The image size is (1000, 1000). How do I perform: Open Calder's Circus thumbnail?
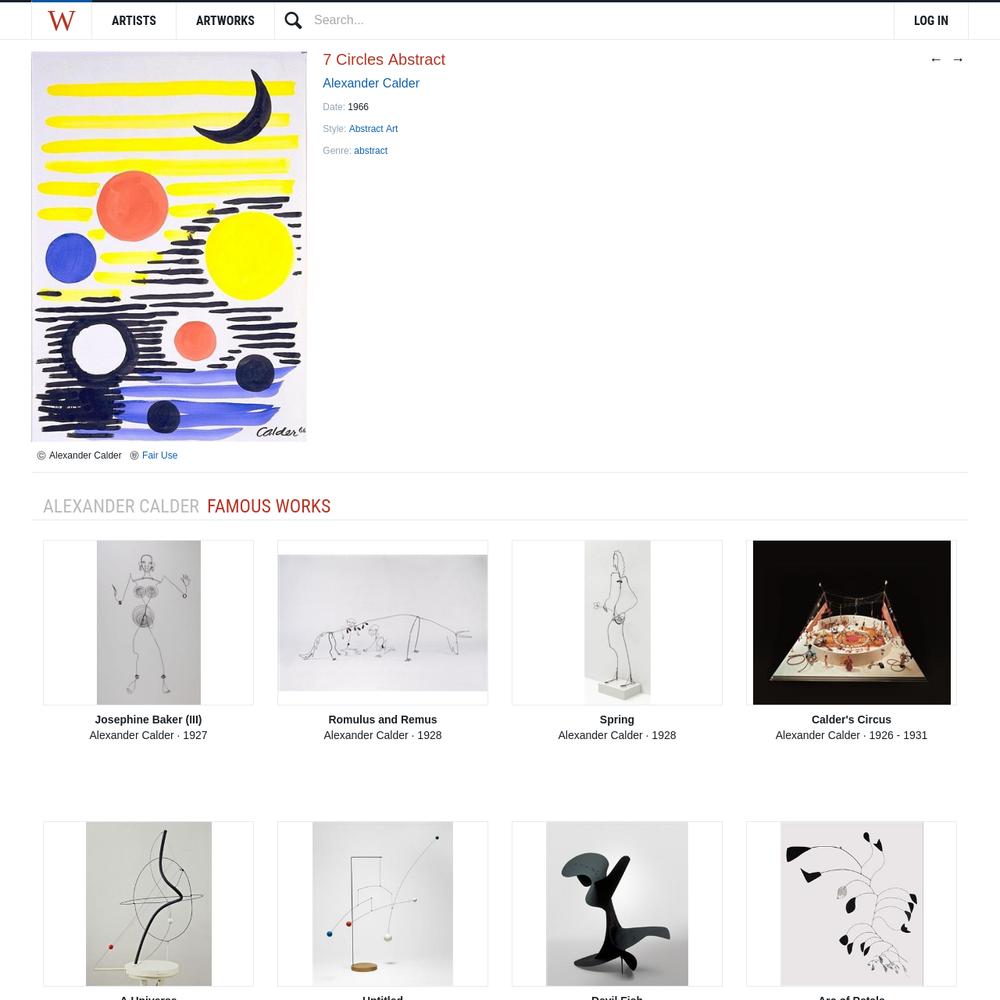tap(851, 622)
